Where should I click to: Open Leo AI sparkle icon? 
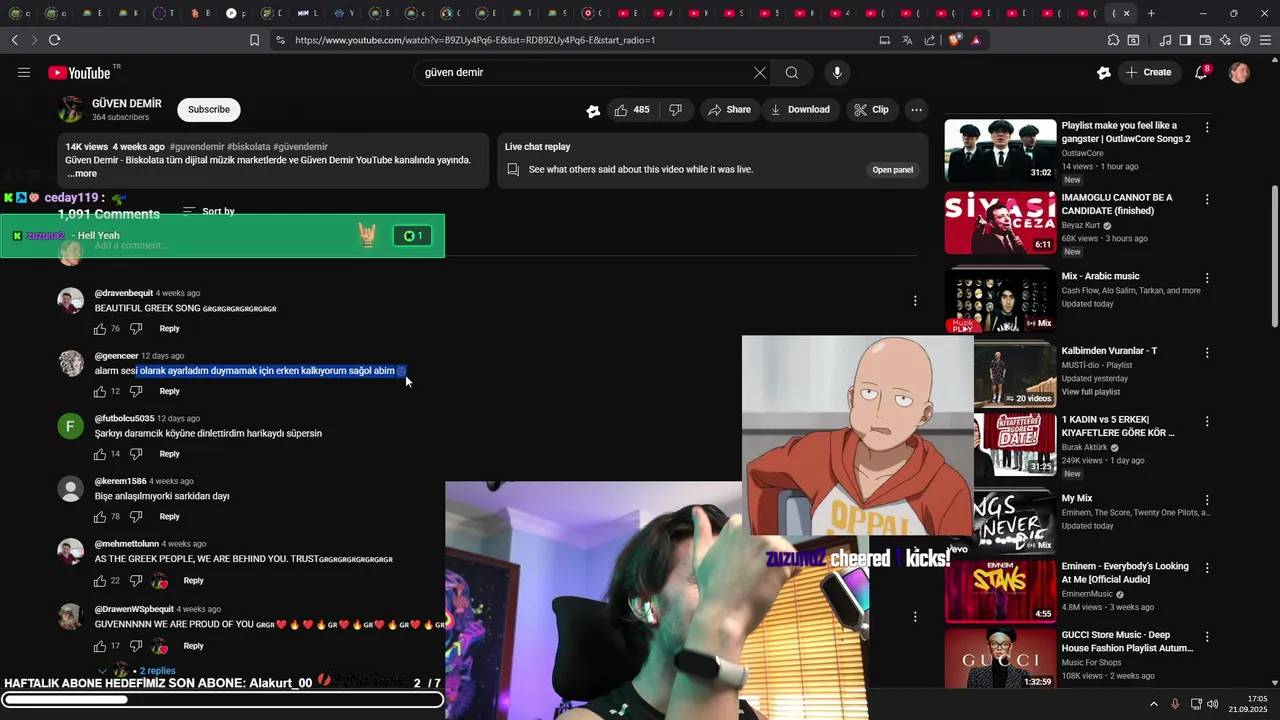[x=1225, y=40]
